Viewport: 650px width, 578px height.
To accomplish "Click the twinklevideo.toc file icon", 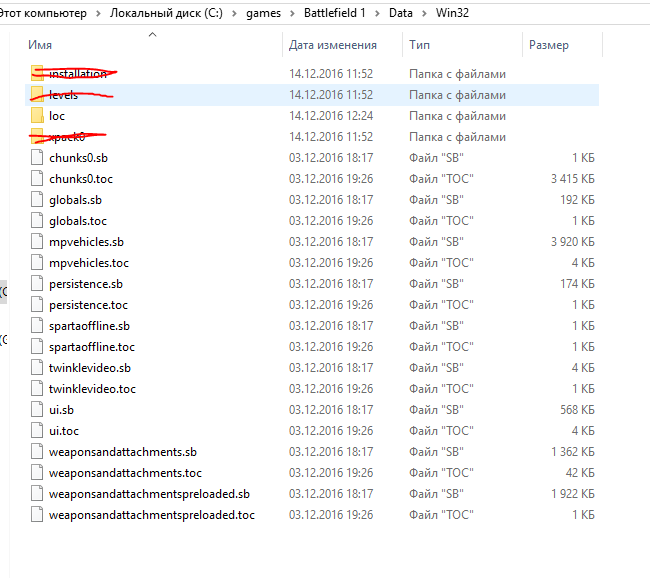I will pos(37,388).
